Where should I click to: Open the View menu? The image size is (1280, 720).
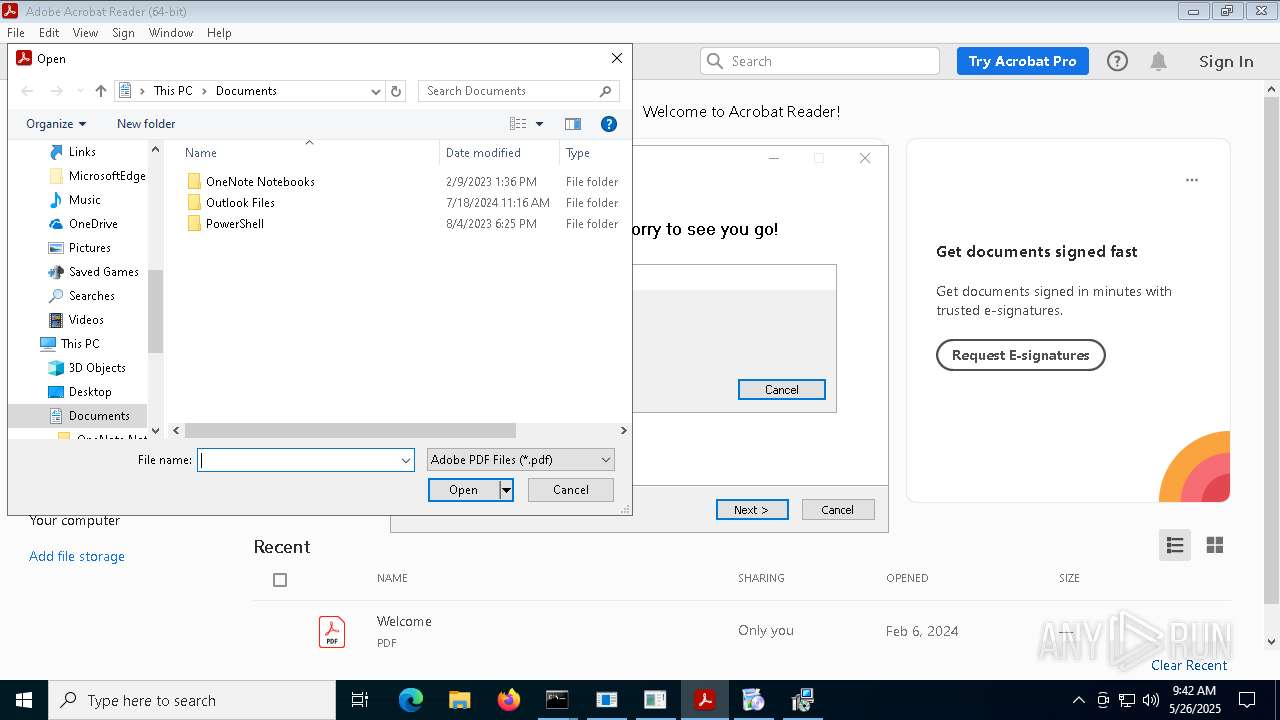pos(85,33)
